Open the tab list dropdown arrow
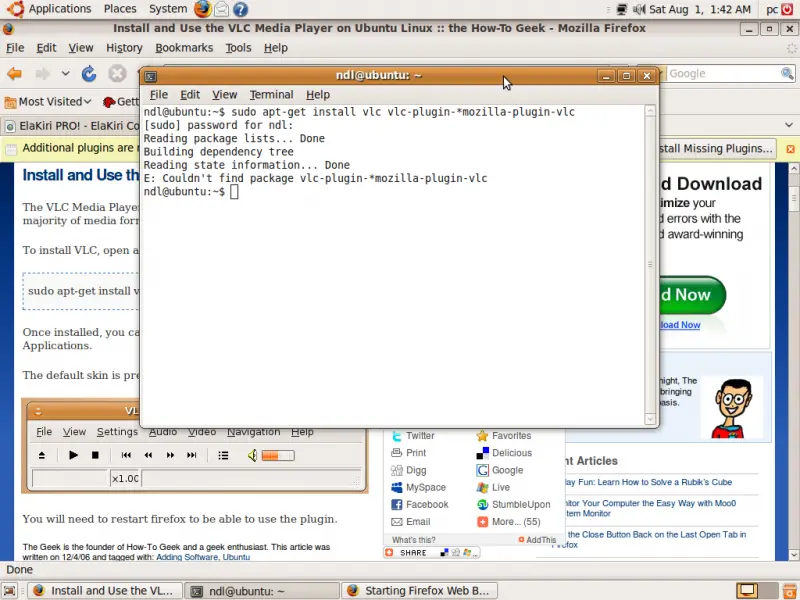Image resolution: width=800 pixels, height=600 pixels. click(x=789, y=125)
